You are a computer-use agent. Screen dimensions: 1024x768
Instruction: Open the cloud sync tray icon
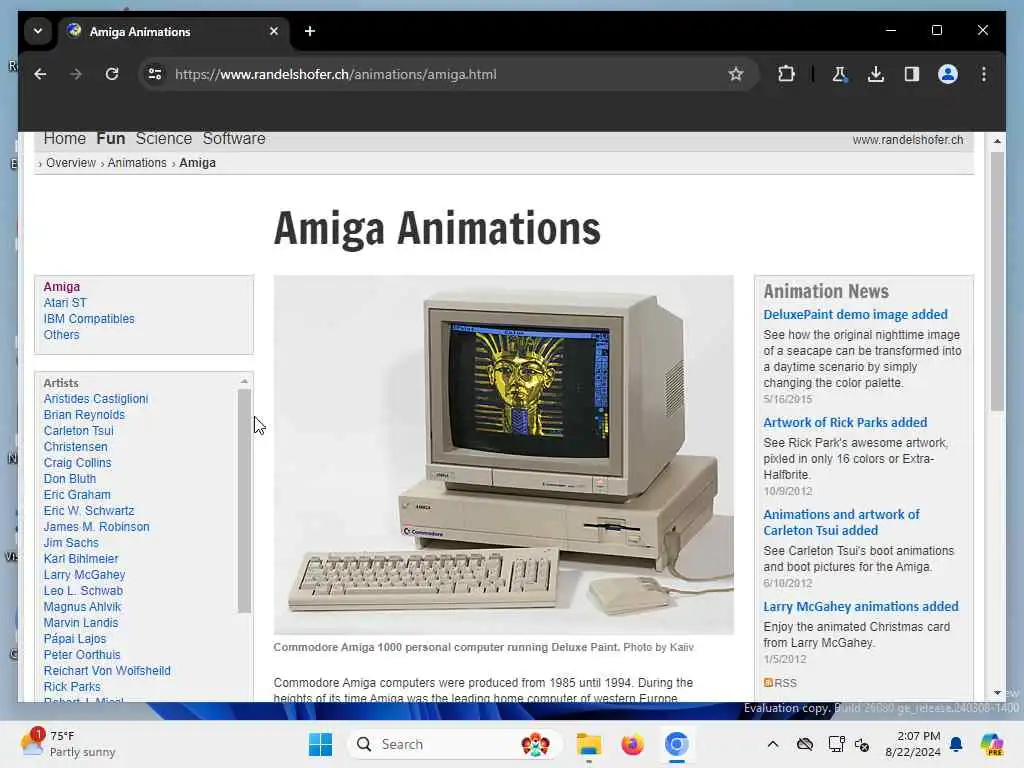point(805,744)
